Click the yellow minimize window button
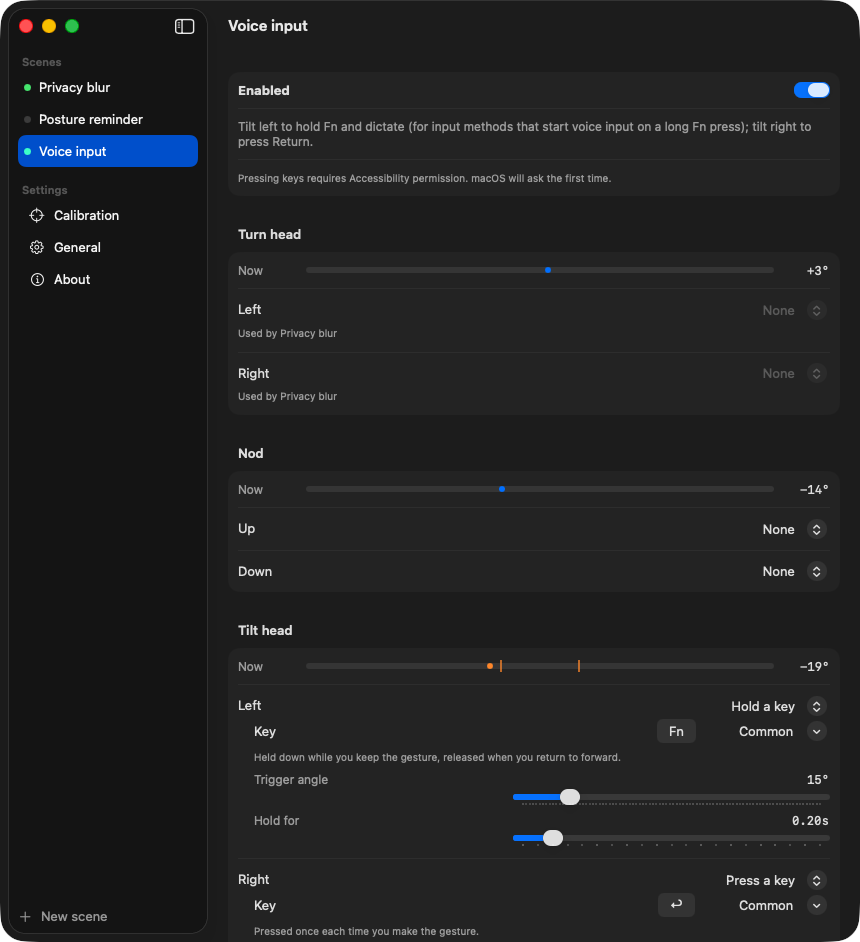Image resolution: width=860 pixels, height=942 pixels. pyautogui.click(x=49, y=26)
